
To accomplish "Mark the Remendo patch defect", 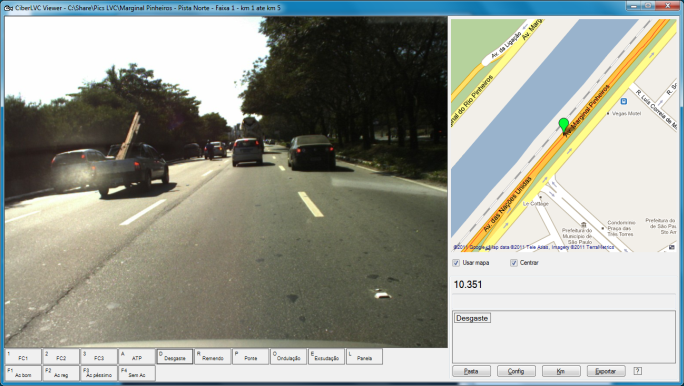I will coord(212,356).
